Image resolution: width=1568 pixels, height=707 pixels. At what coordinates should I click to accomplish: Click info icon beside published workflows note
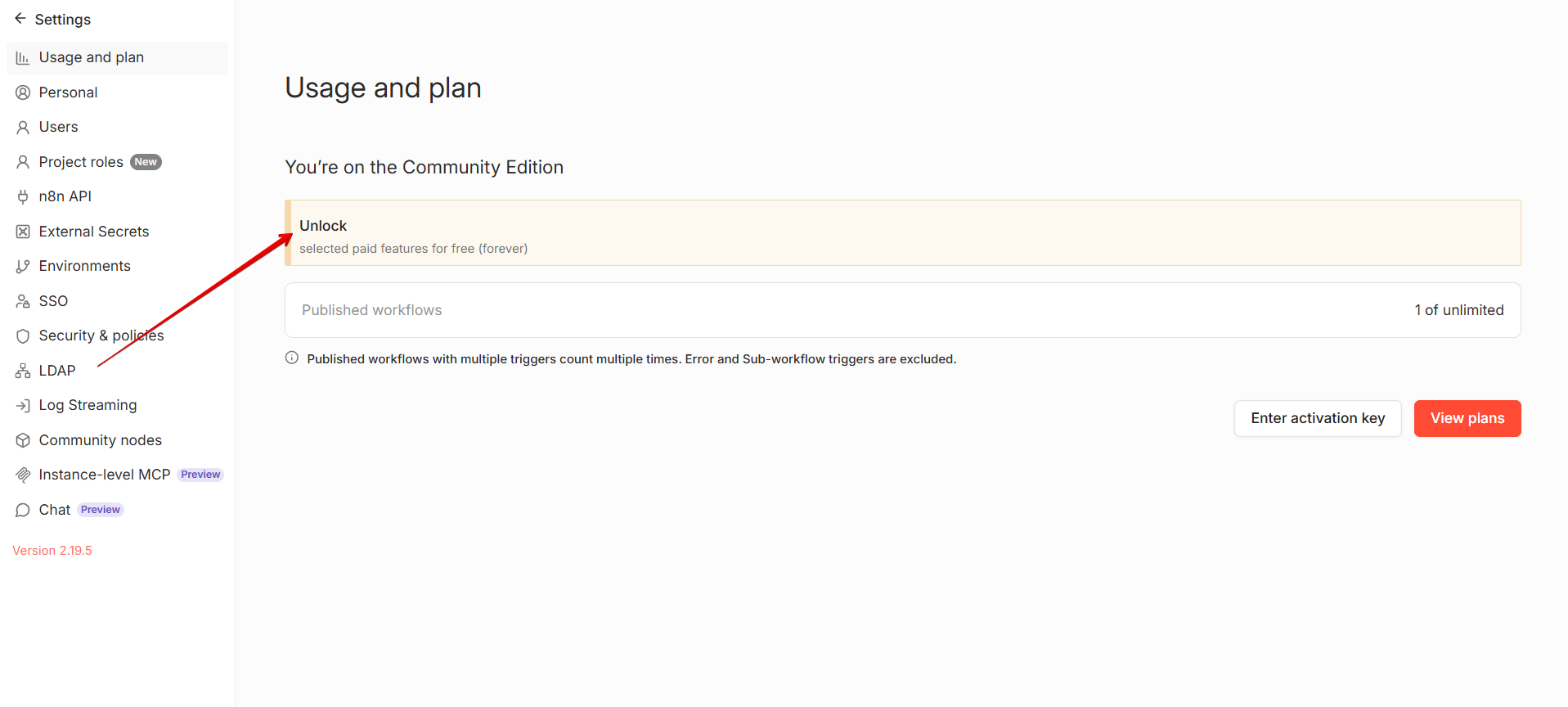pos(292,358)
